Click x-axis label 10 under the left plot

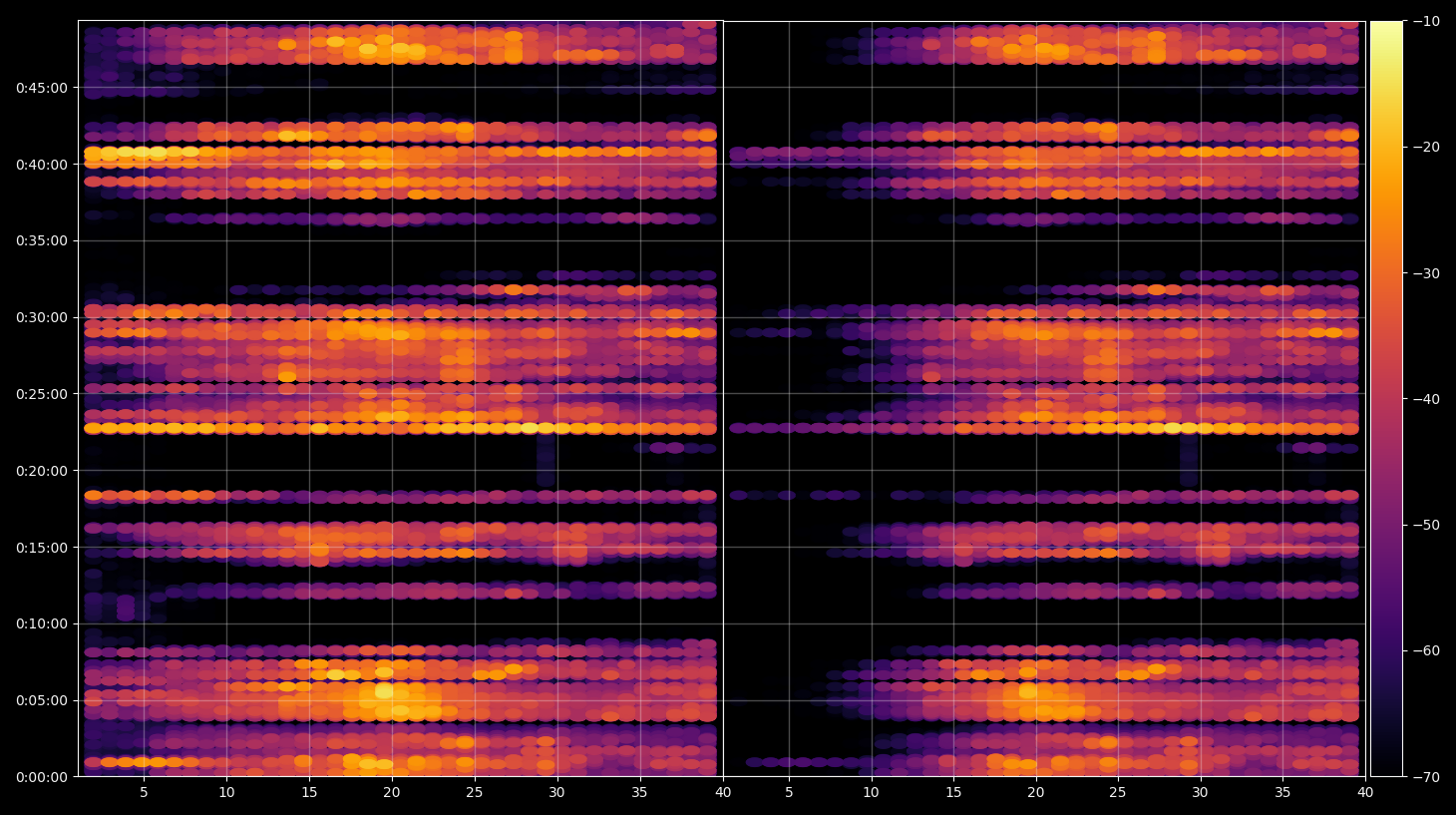(x=226, y=793)
